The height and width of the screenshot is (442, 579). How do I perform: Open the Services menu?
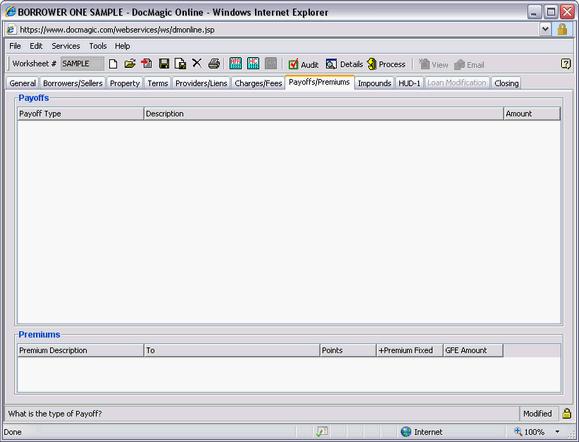(x=66, y=46)
